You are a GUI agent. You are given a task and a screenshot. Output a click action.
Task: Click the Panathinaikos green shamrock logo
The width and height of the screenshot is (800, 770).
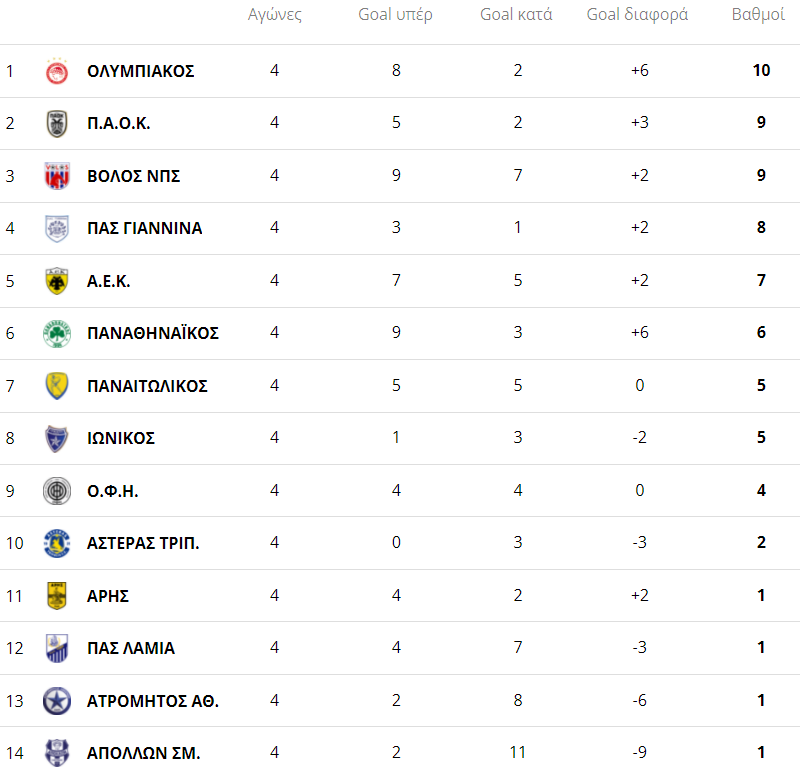tap(57, 333)
